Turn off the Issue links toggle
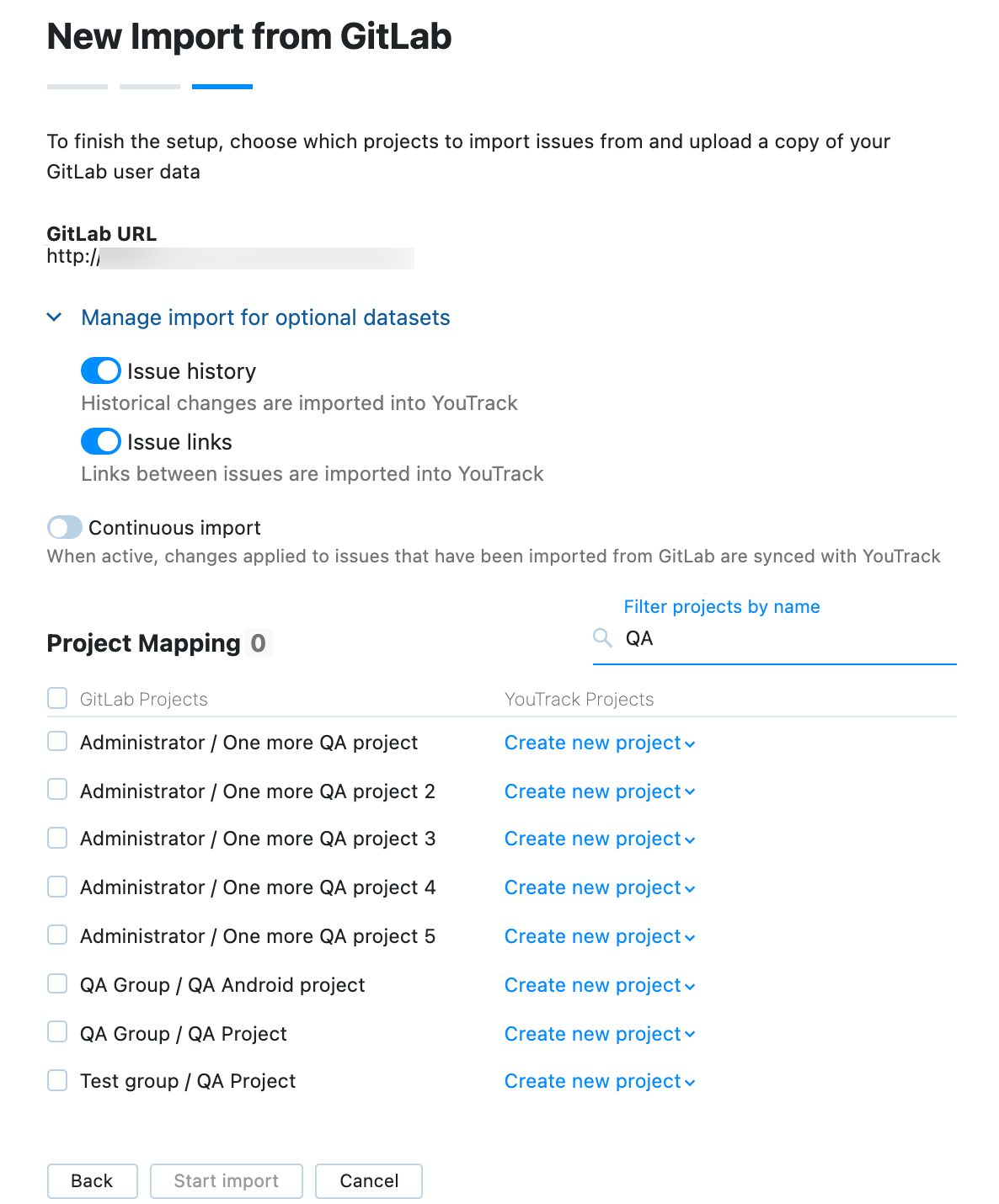Screen dimensions: 999x1204 coord(99,441)
